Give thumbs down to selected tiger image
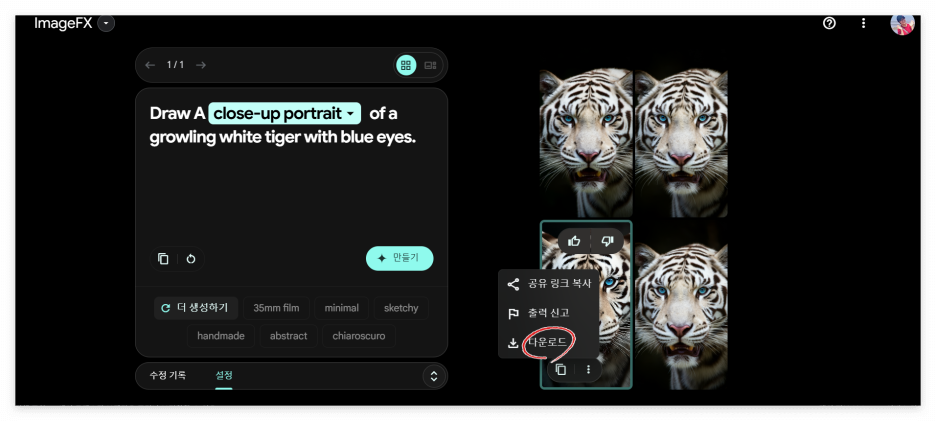The image size is (936, 421). point(608,241)
